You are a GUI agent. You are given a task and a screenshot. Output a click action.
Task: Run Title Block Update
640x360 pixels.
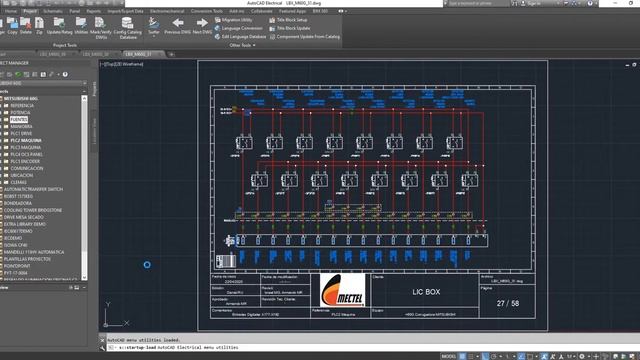pos(290,28)
